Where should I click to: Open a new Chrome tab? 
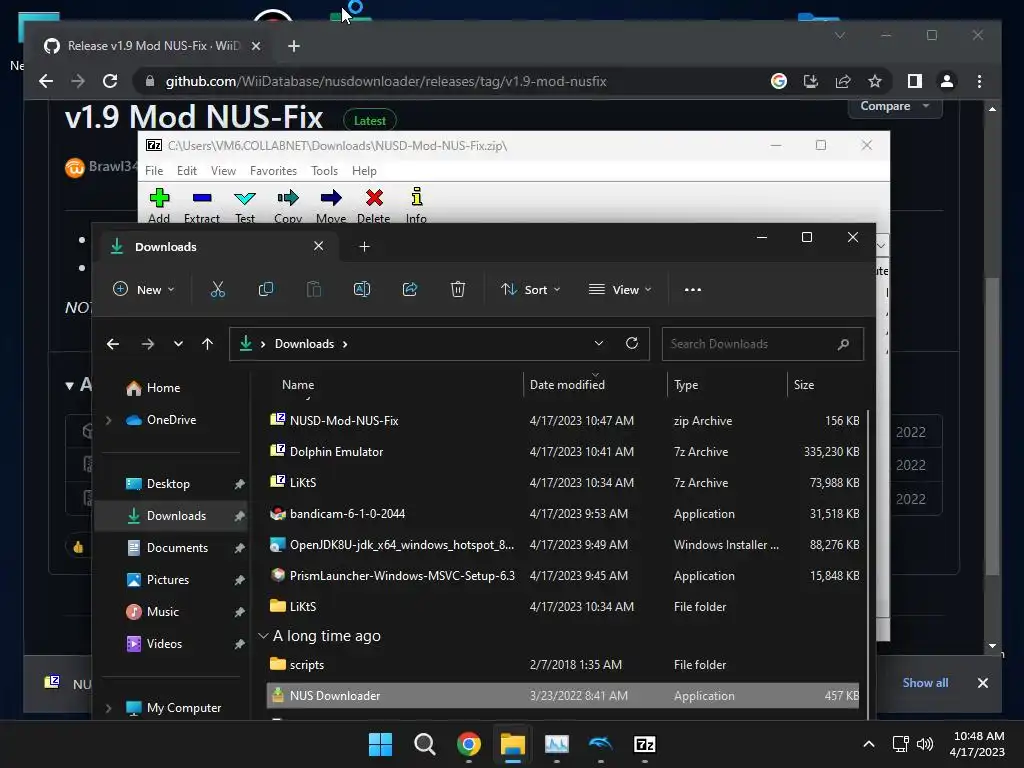(294, 46)
